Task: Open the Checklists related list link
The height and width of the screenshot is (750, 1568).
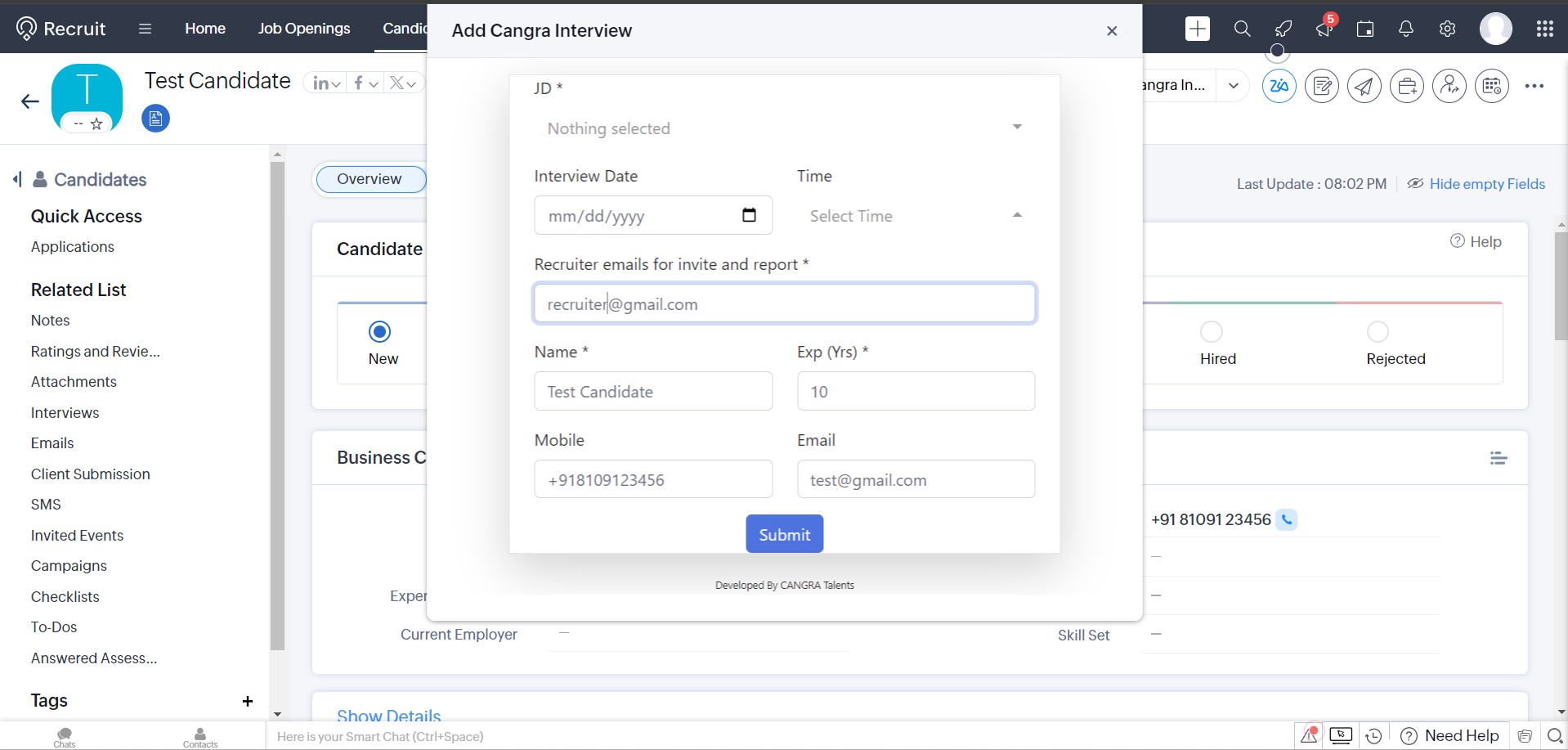Action: pos(65,597)
